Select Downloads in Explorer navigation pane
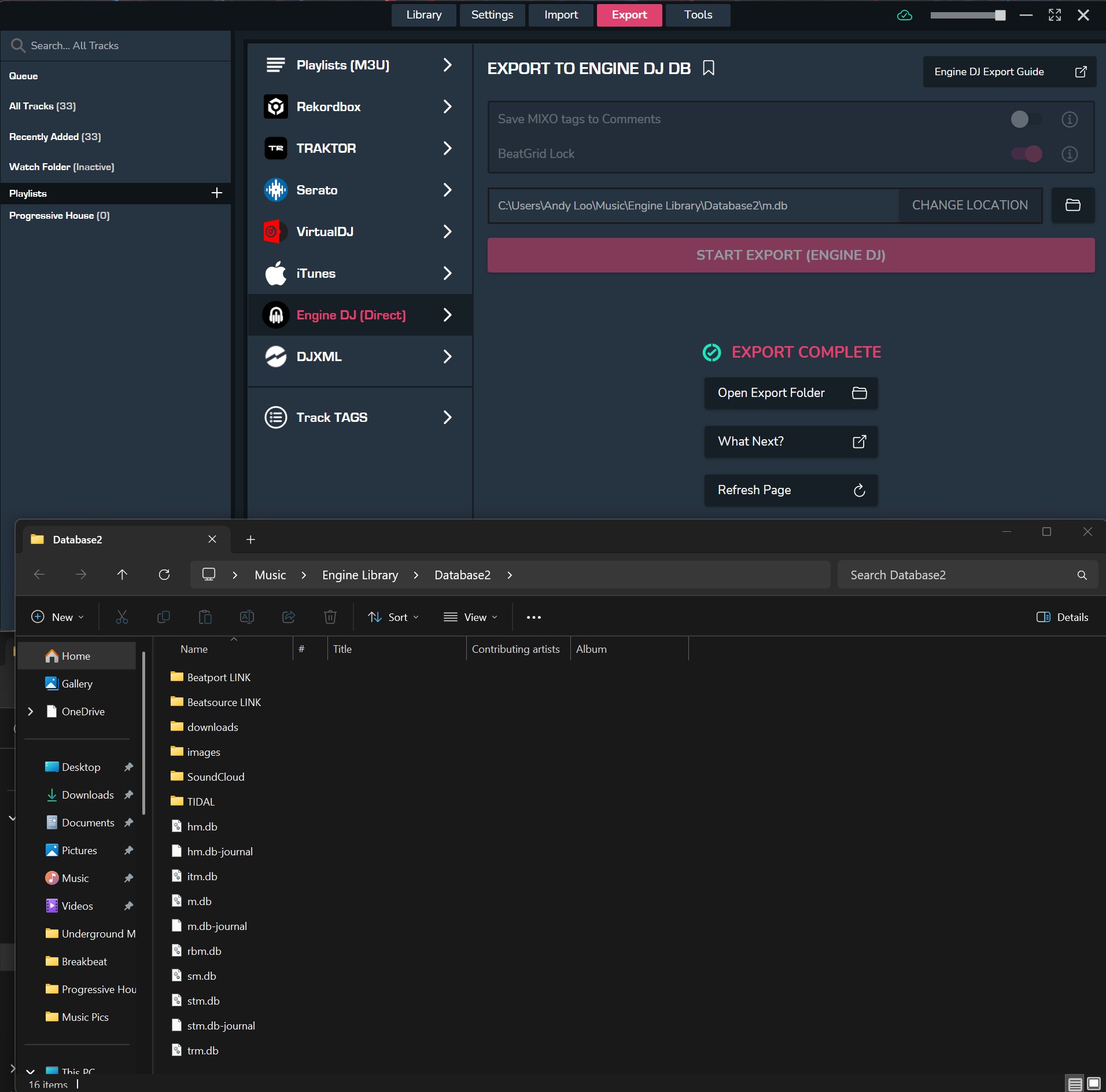The height and width of the screenshot is (1092, 1106). [88, 795]
